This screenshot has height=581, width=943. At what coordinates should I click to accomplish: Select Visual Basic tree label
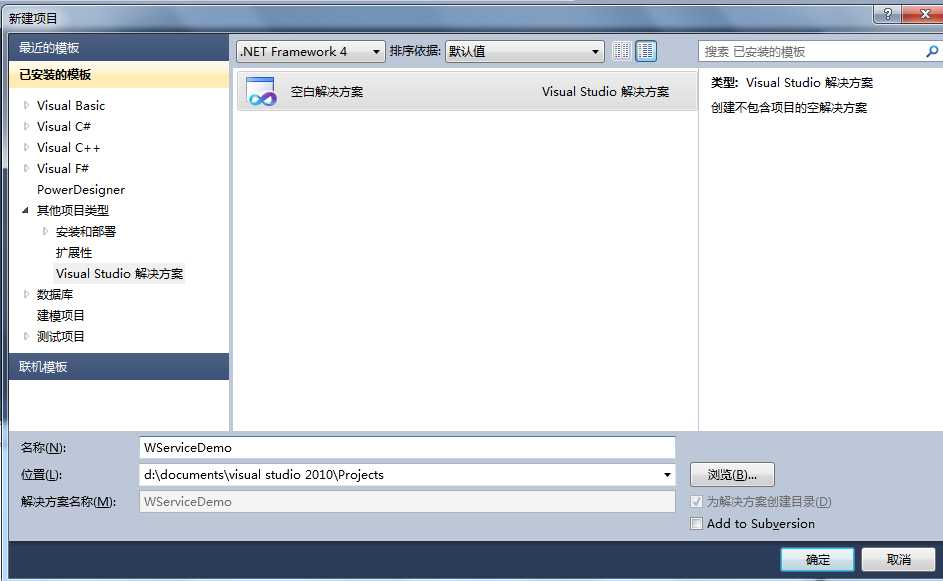coord(71,105)
